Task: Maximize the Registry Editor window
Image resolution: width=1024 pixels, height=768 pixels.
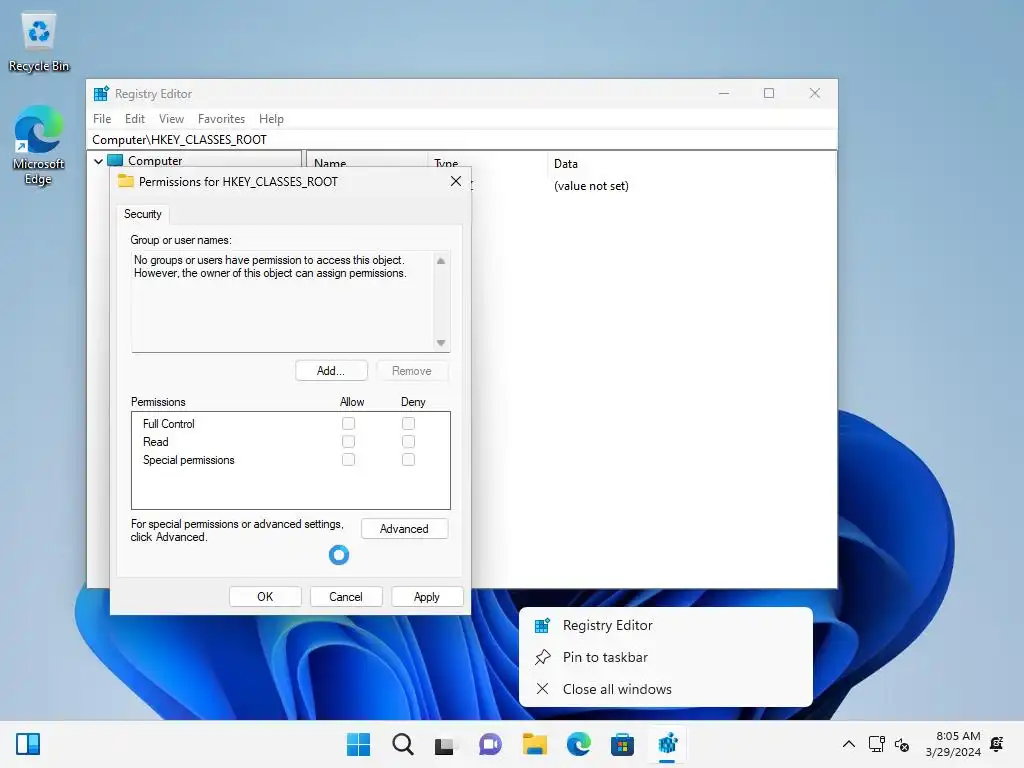Action: [x=769, y=93]
